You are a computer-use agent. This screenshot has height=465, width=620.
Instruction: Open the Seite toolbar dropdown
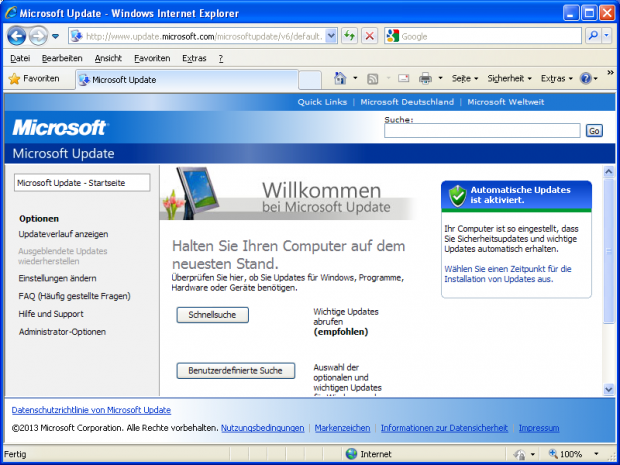click(x=465, y=79)
